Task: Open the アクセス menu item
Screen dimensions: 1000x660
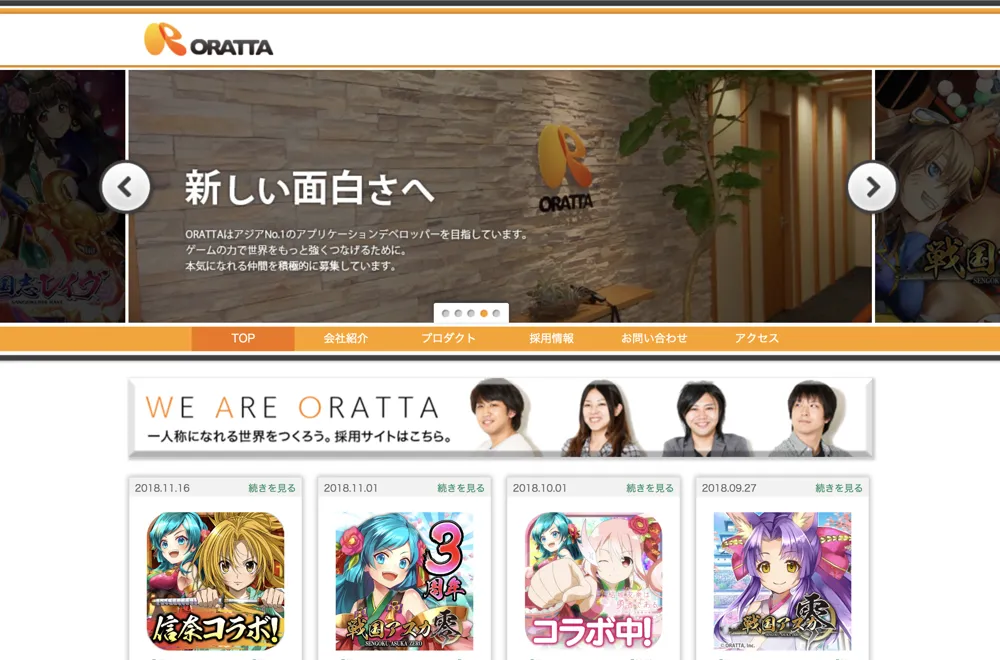Action: pos(757,339)
